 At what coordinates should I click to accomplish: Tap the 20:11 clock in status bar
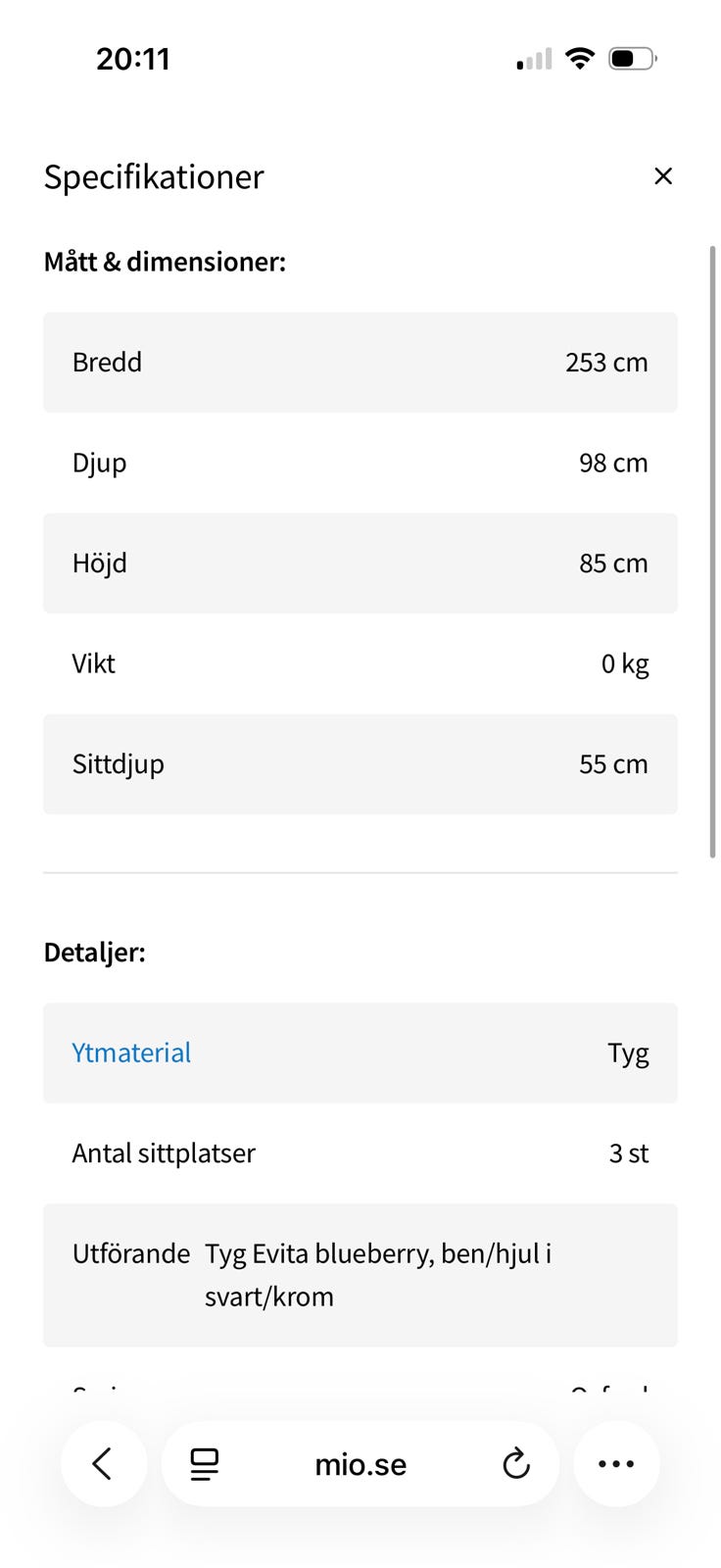point(133,59)
